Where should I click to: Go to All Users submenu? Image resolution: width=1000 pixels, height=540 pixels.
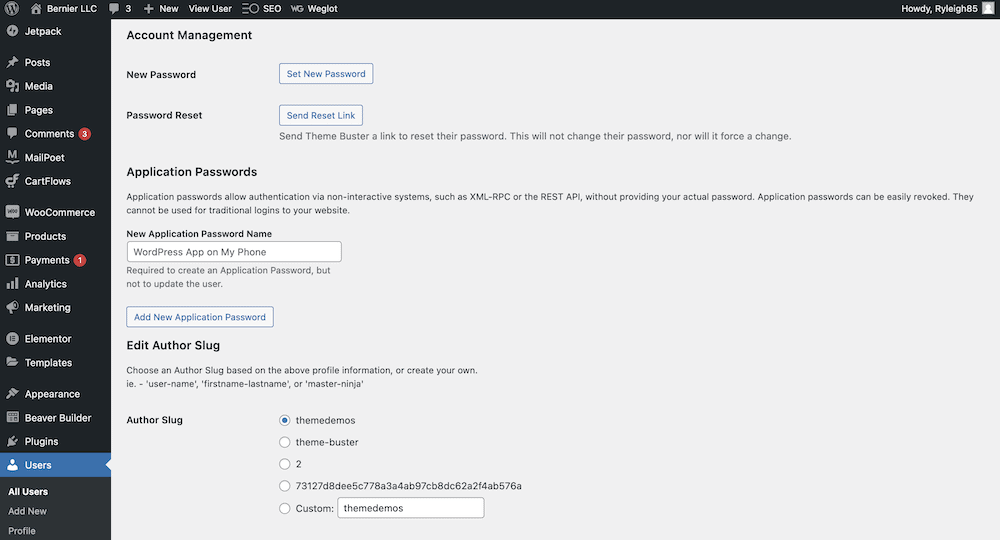[x=28, y=492]
